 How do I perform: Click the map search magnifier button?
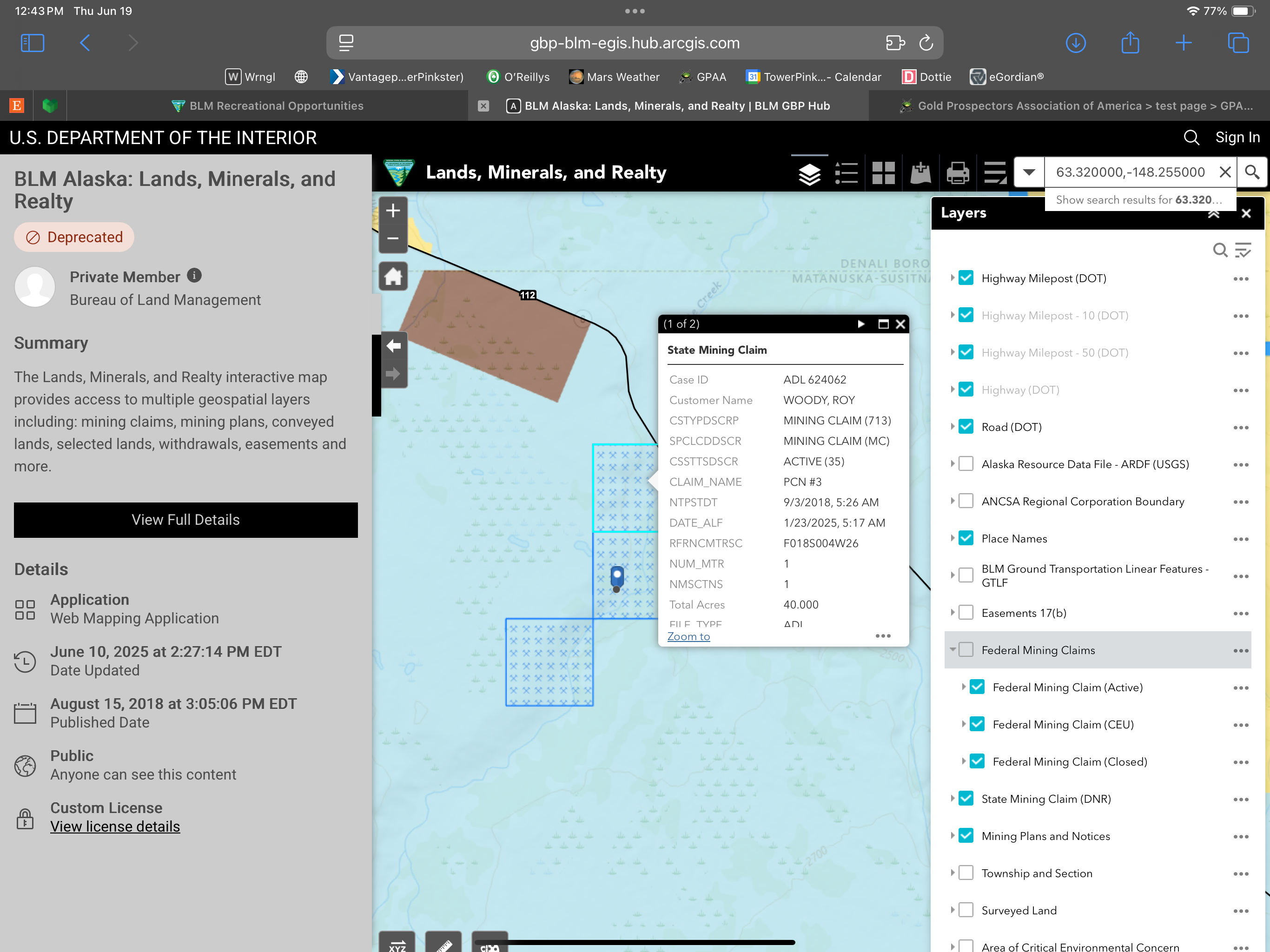[1252, 172]
